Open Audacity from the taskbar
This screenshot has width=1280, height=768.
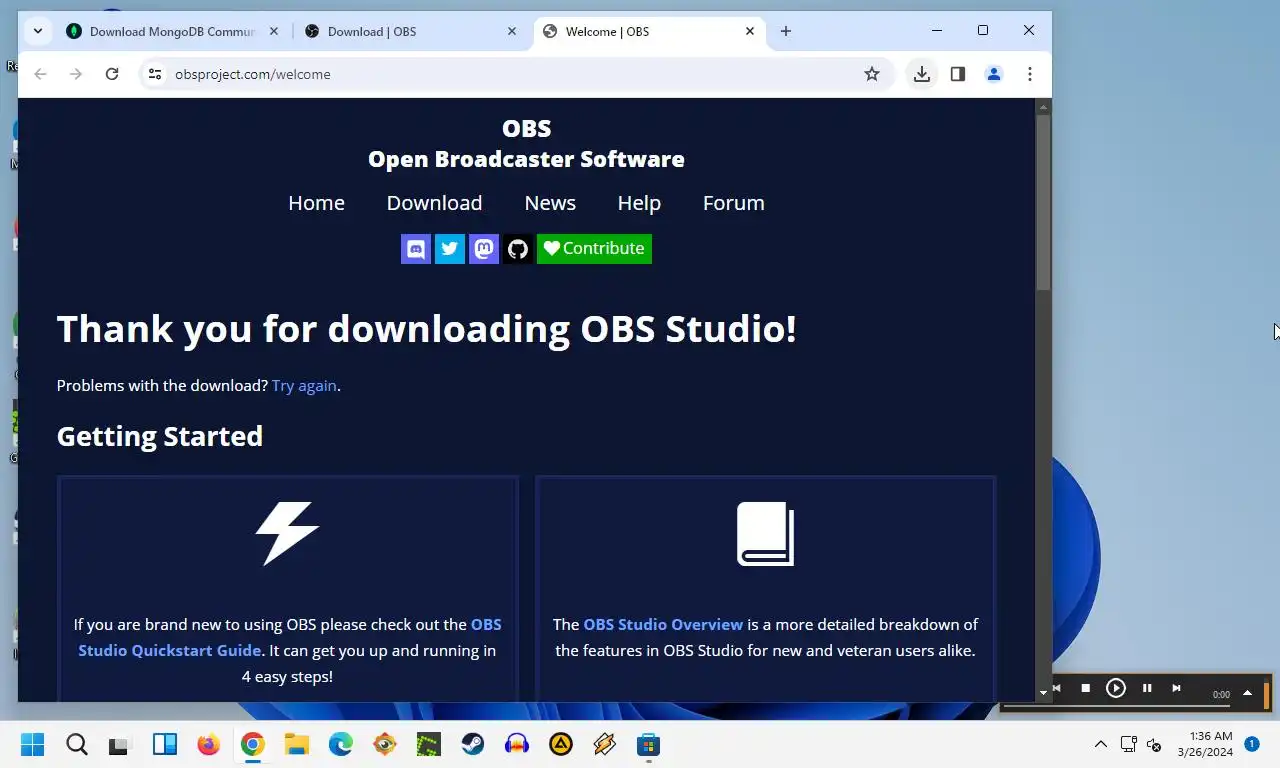tap(516, 744)
